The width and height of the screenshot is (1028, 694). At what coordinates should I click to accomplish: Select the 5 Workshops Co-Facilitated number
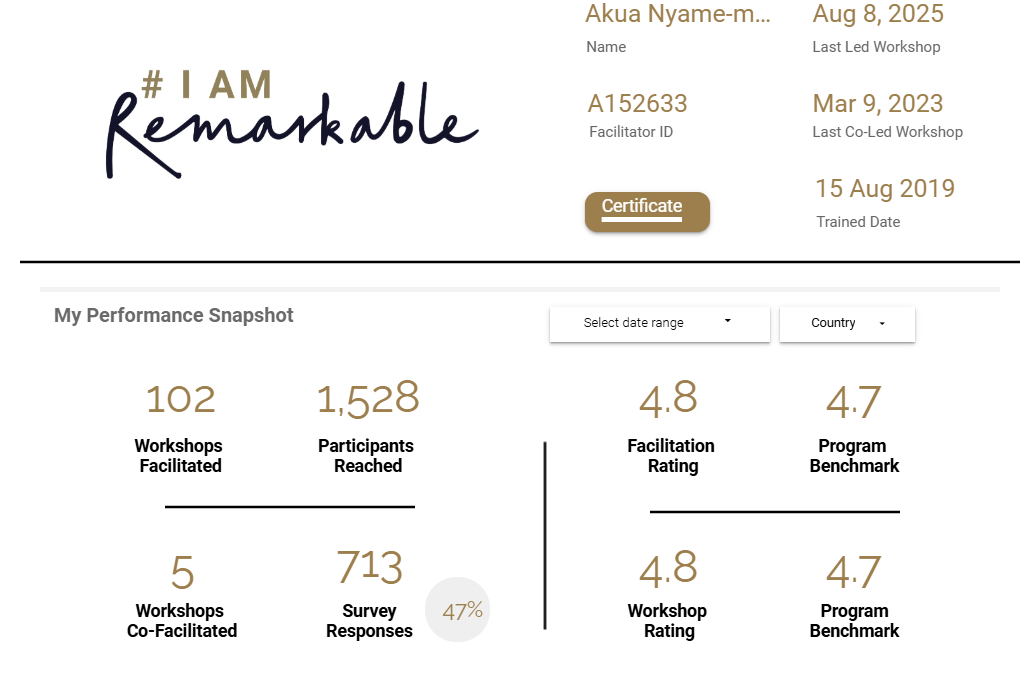tap(182, 573)
